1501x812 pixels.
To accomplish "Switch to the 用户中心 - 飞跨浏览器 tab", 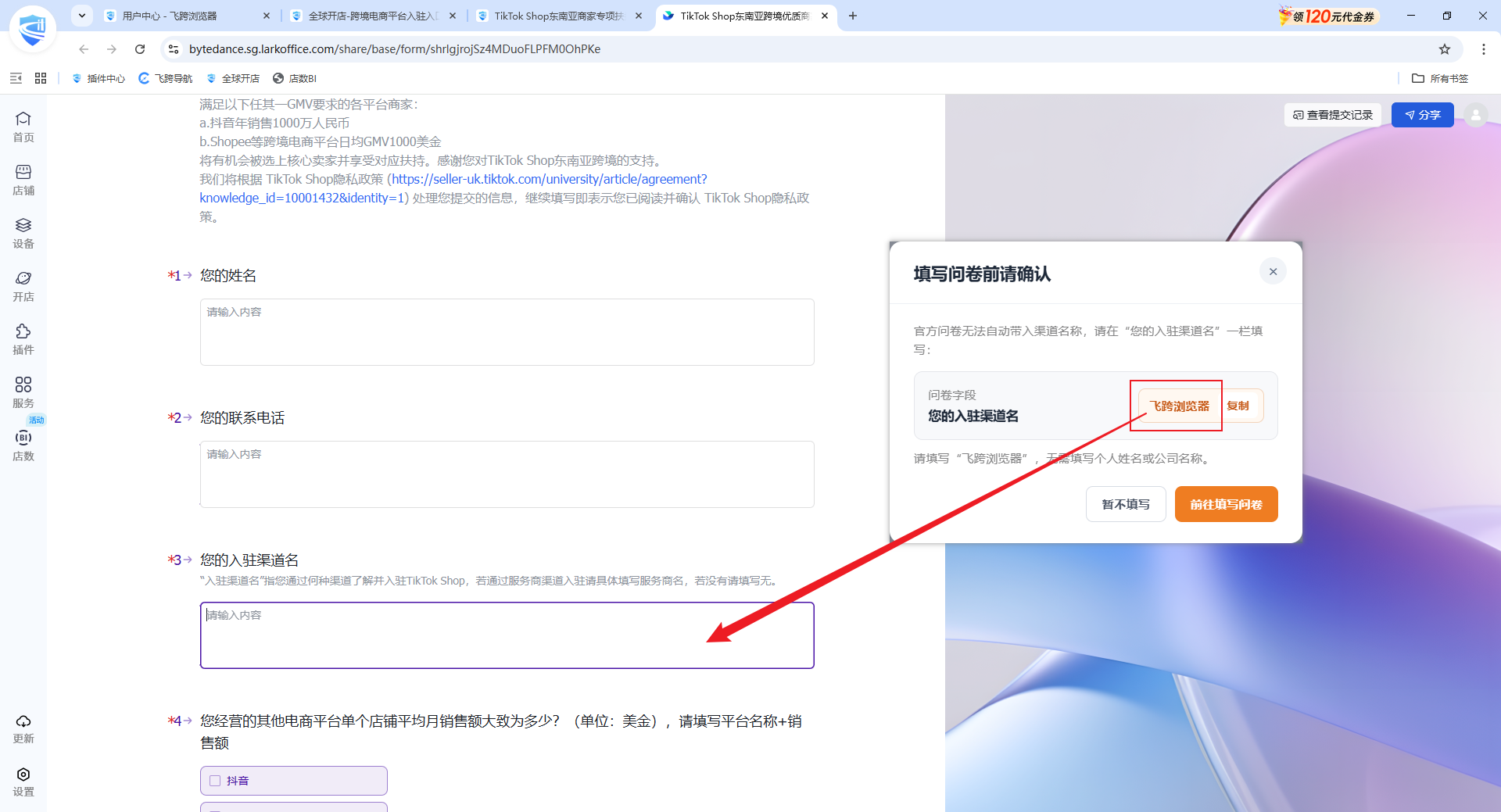I will tap(188, 16).
